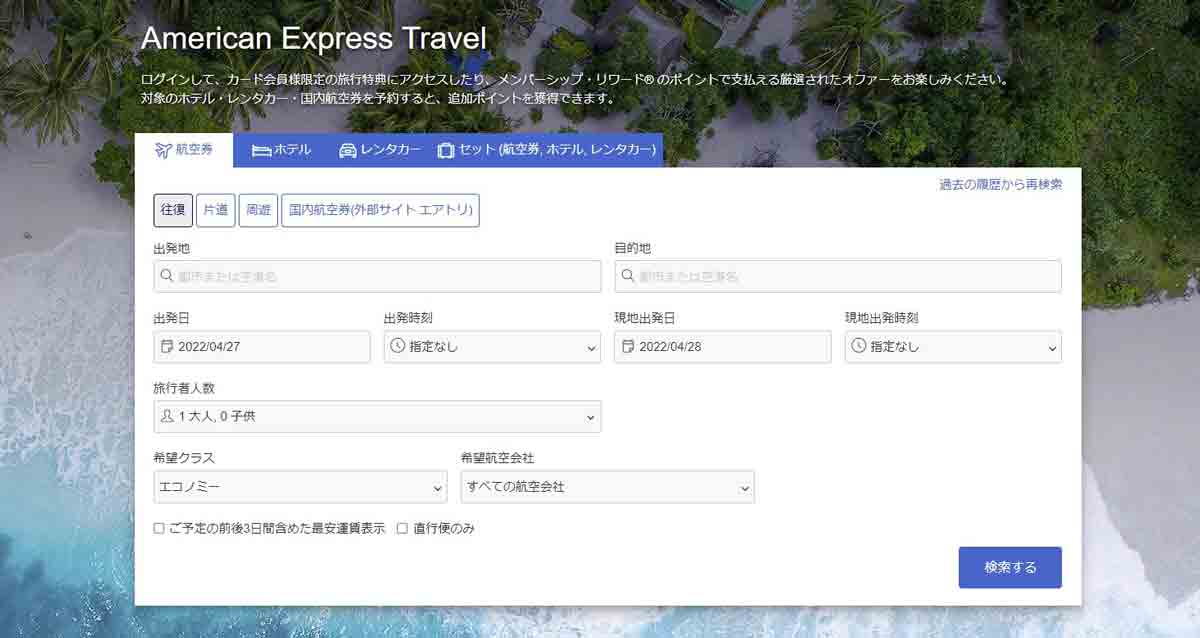This screenshot has height=638, width=1200.
Task: Open the 希望クラス エコノミー dropdown arrow
Action: 437,488
